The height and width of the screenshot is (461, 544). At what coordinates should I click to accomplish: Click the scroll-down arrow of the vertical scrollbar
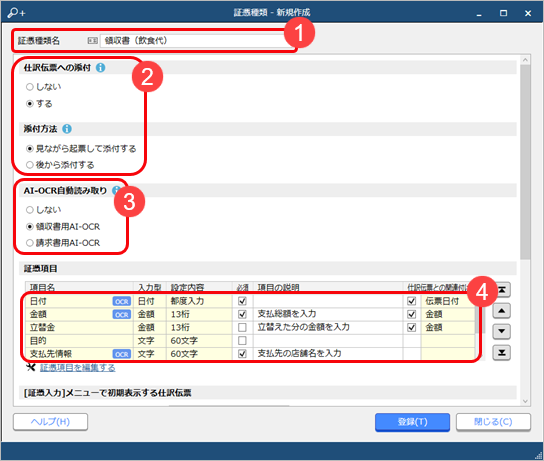click(x=525, y=401)
